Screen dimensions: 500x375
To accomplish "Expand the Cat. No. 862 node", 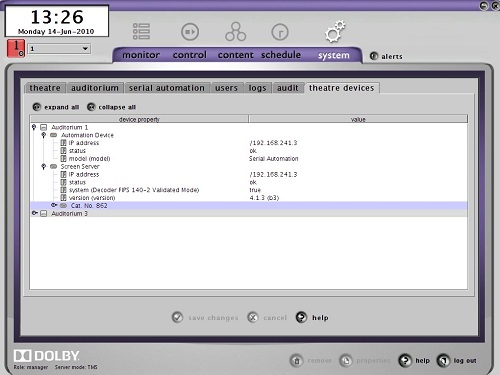I will point(54,205).
